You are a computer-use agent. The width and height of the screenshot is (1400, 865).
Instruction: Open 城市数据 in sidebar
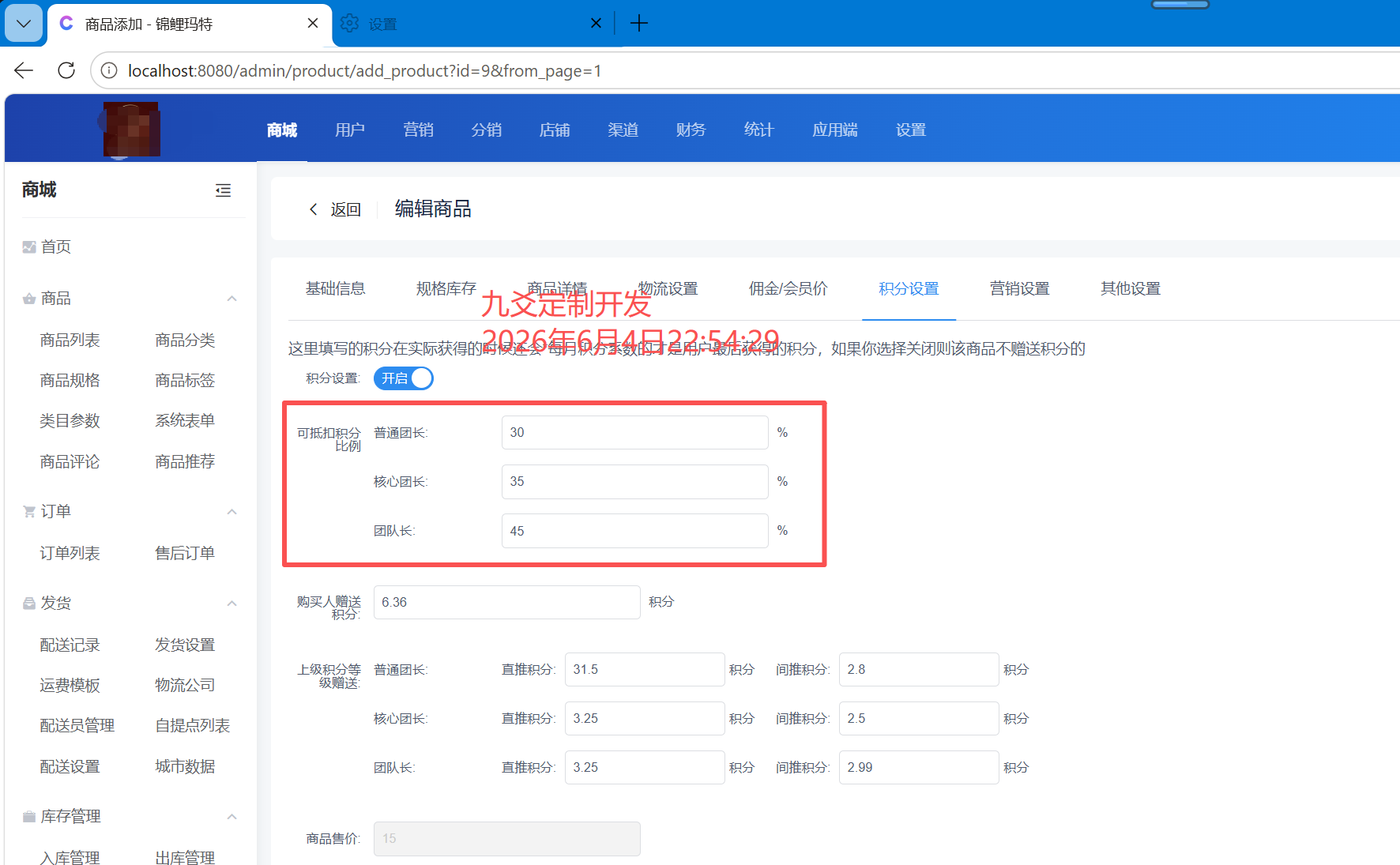pyautogui.click(x=185, y=766)
